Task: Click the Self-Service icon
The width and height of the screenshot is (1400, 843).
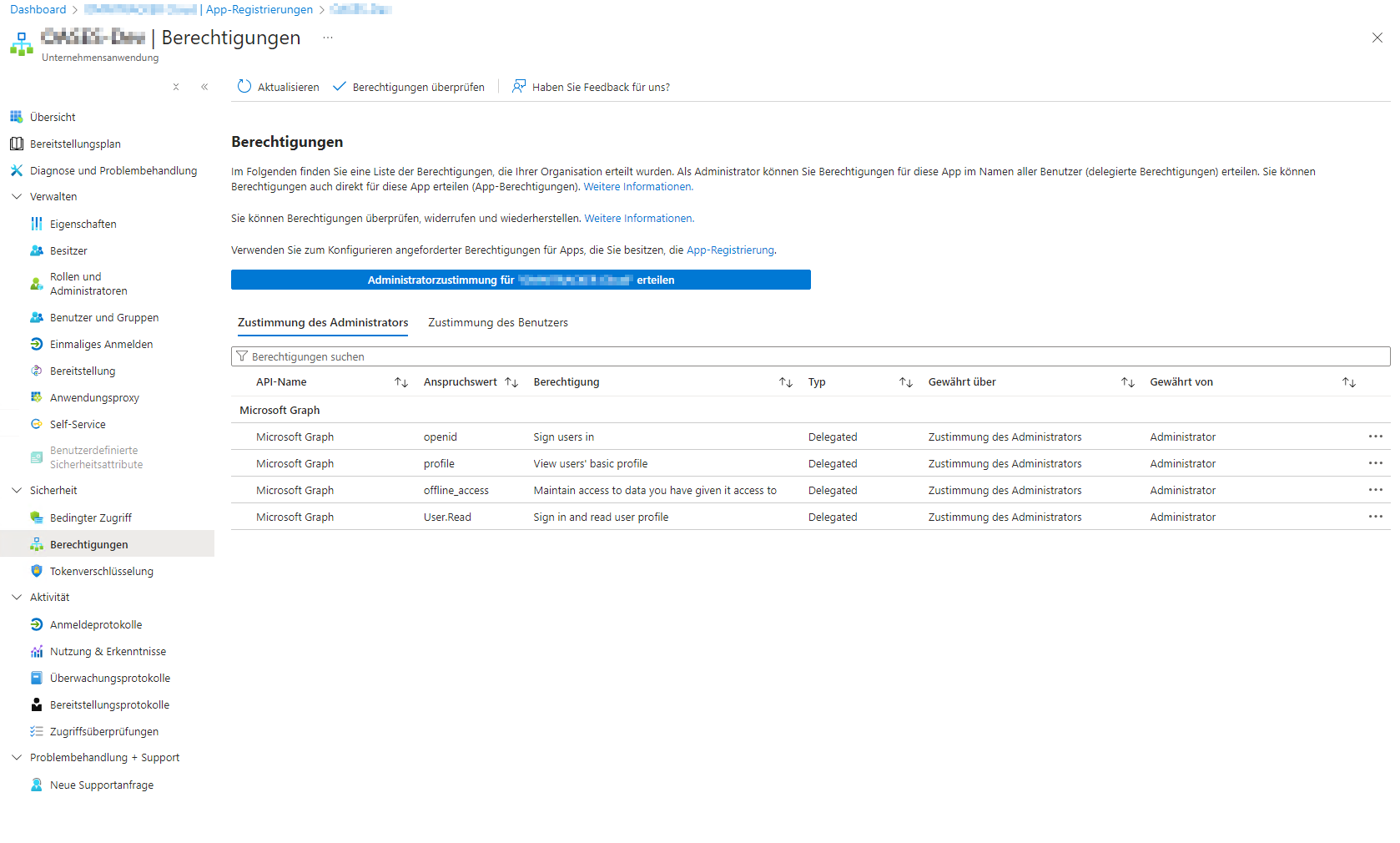Action: pos(37,424)
